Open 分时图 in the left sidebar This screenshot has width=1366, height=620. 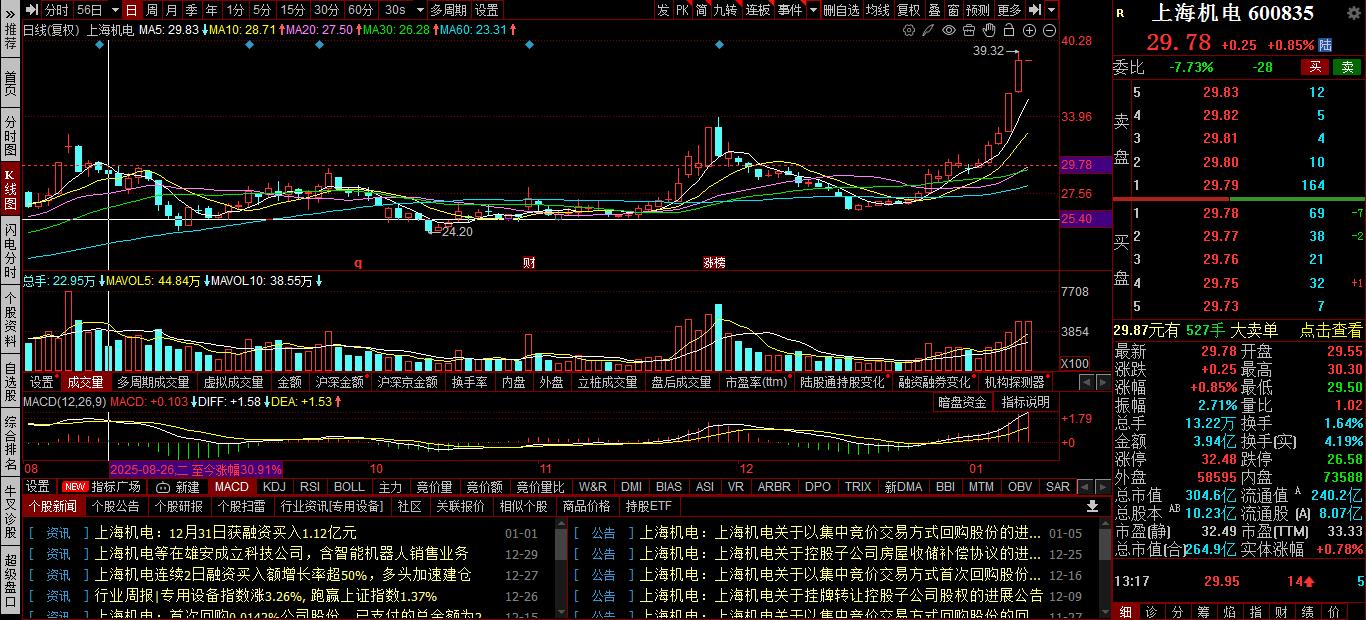(10, 135)
